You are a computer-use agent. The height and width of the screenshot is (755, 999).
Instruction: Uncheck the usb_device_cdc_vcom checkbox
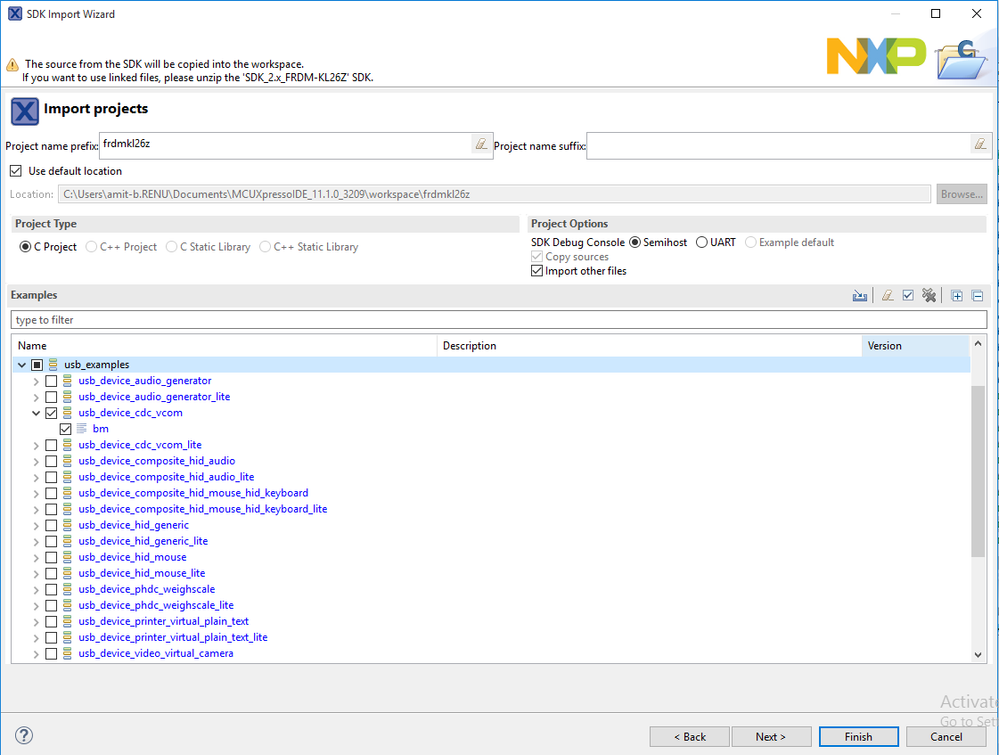51,412
